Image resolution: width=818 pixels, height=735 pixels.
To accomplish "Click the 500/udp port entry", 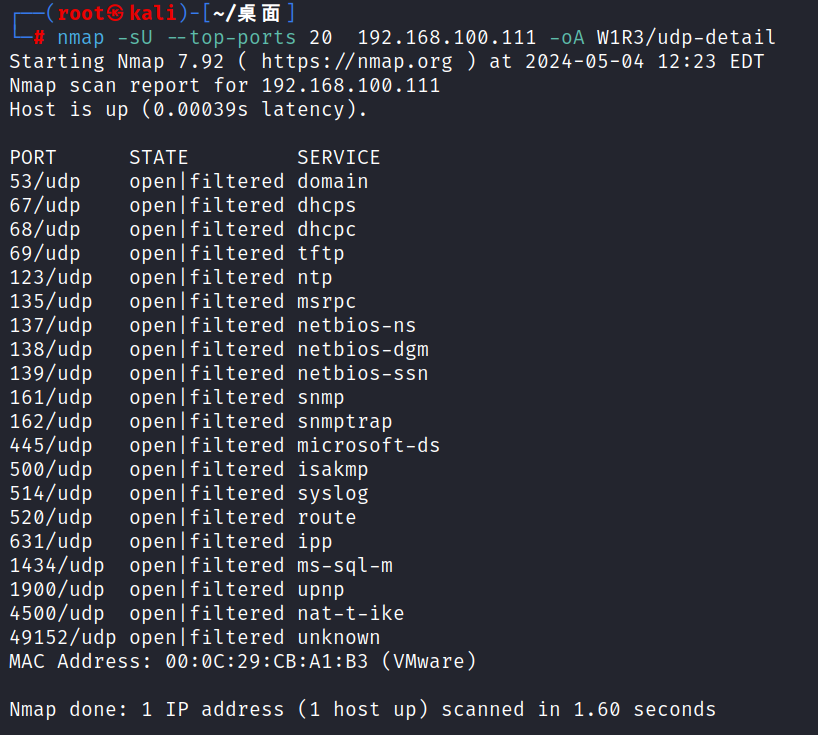I will (50, 470).
